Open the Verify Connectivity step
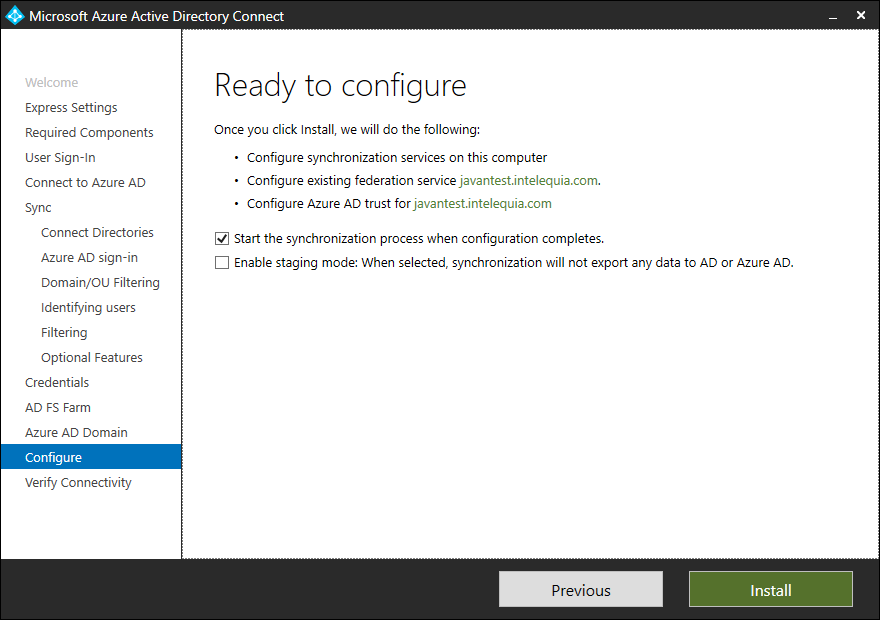880x620 pixels. click(x=77, y=482)
